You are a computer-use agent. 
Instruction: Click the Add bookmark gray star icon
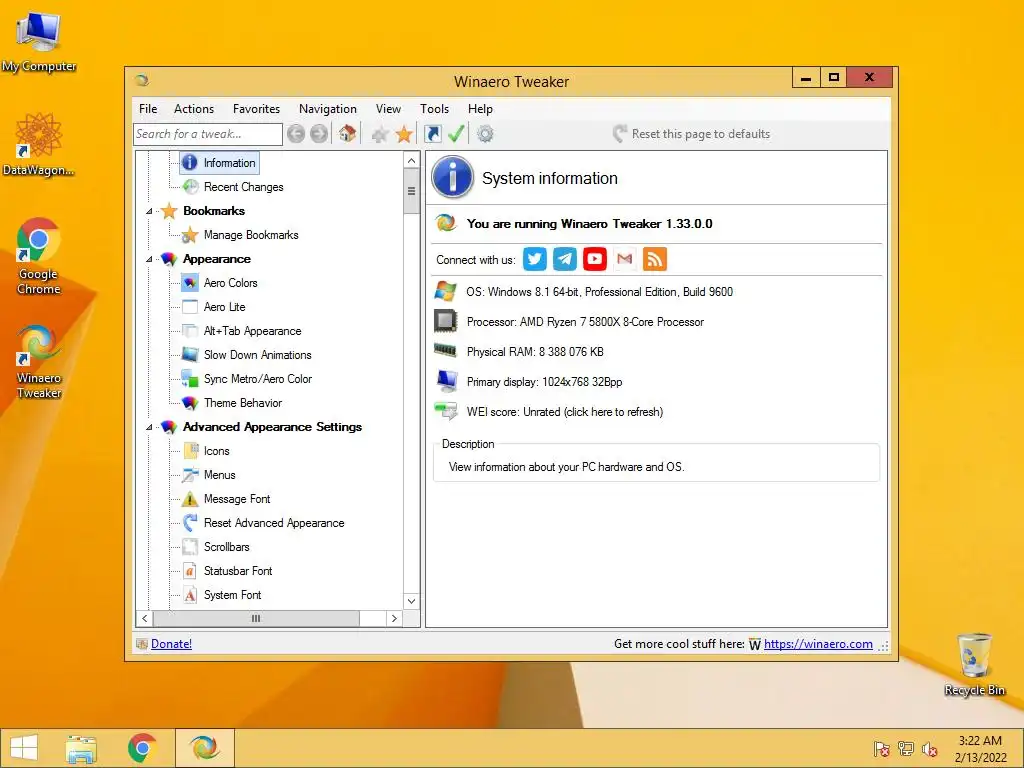point(379,134)
